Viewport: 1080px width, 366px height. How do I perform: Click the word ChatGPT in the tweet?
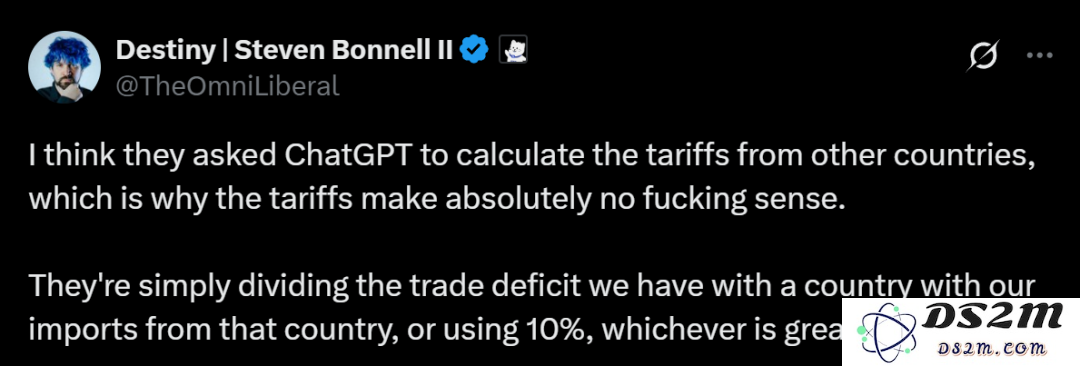[347, 157]
